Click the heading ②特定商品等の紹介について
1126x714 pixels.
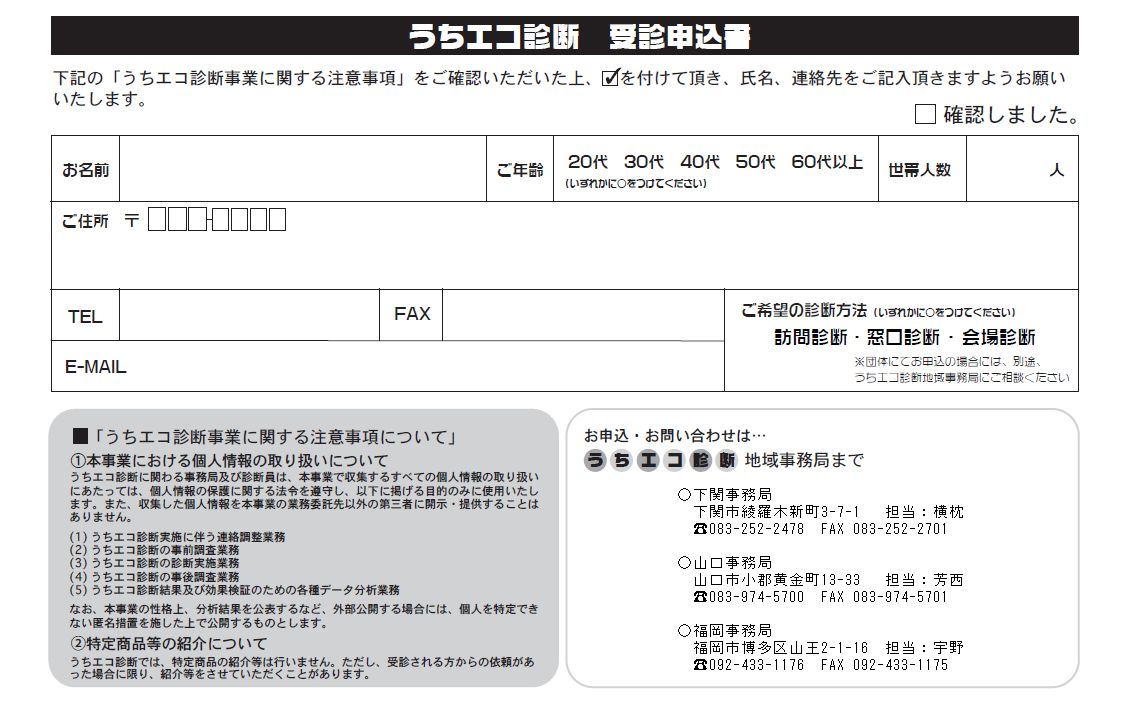click(168, 644)
